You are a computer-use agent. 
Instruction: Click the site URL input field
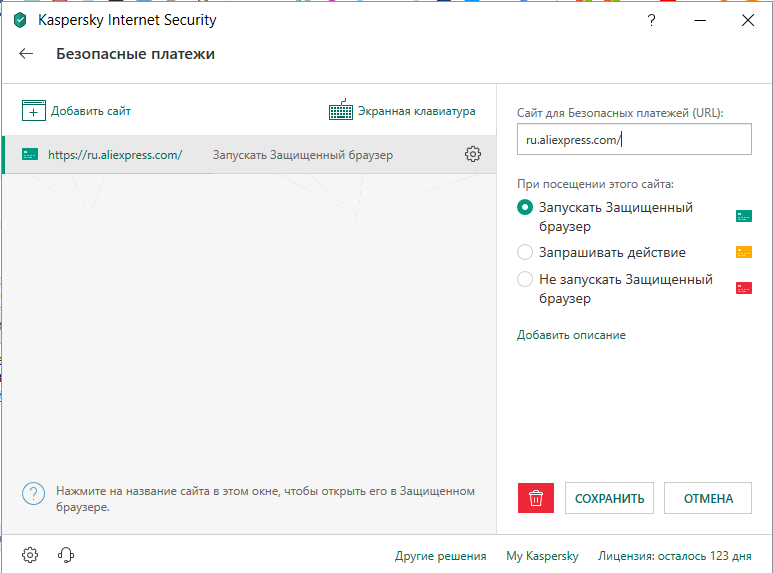tap(634, 140)
